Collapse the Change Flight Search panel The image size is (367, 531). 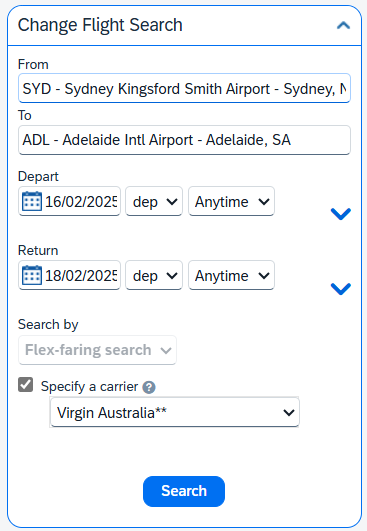pyautogui.click(x=343, y=25)
